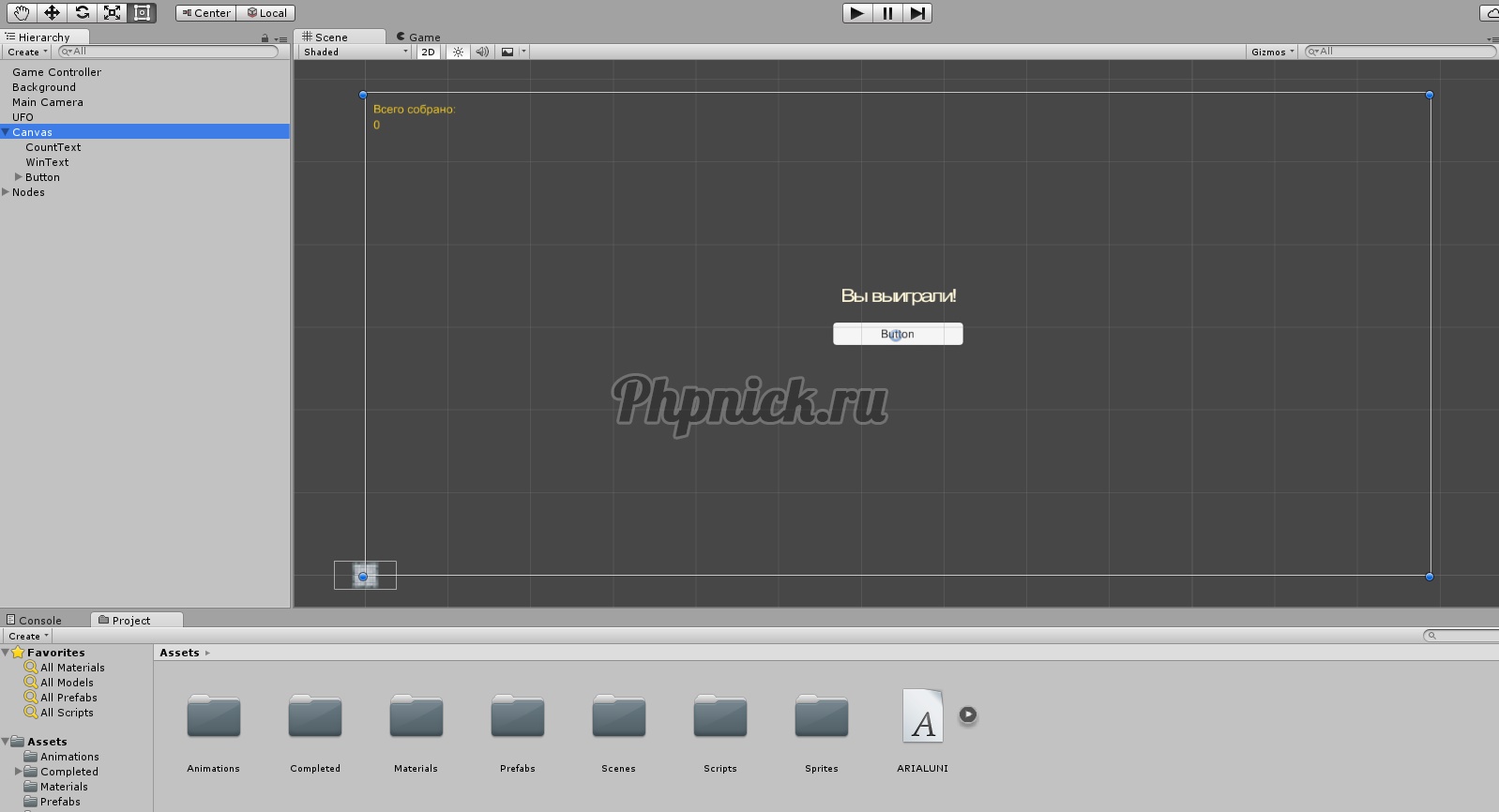Screen dimensions: 1499x812
Task: Select WinText under Canvas
Action: tap(47, 162)
